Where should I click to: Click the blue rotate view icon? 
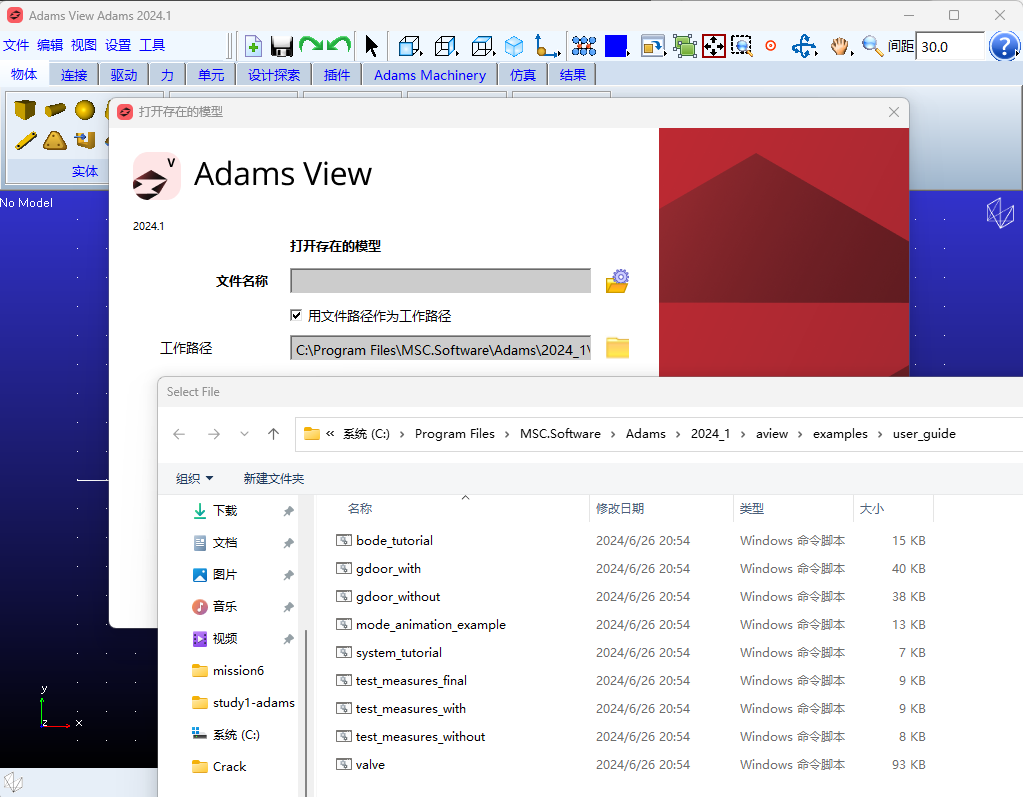coord(804,46)
